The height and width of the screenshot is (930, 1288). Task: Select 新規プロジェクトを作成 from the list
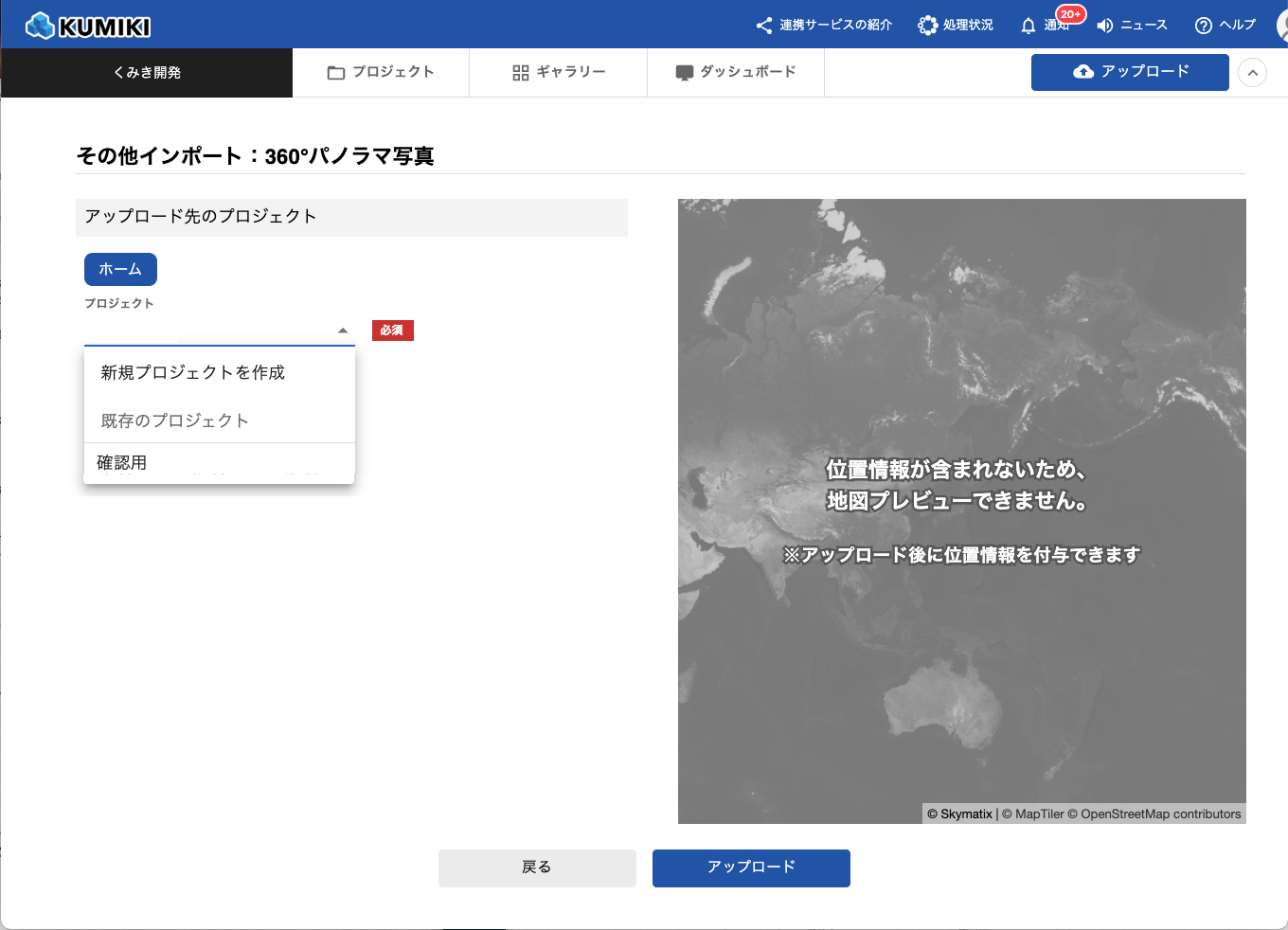pyautogui.click(x=193, y=373)
